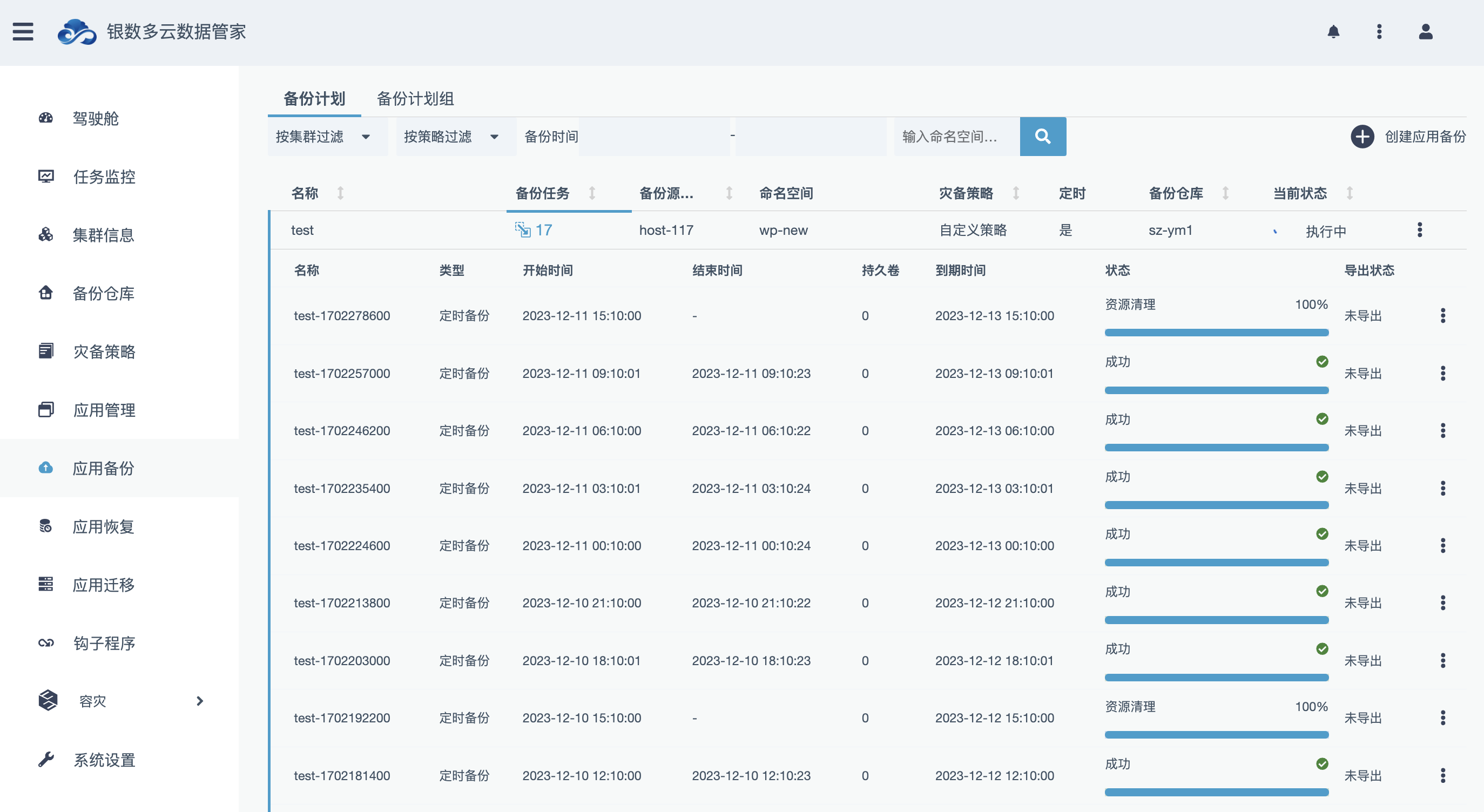Click progress bar for test-1702257000
1484x812 pixels.
coord(1216,390)
